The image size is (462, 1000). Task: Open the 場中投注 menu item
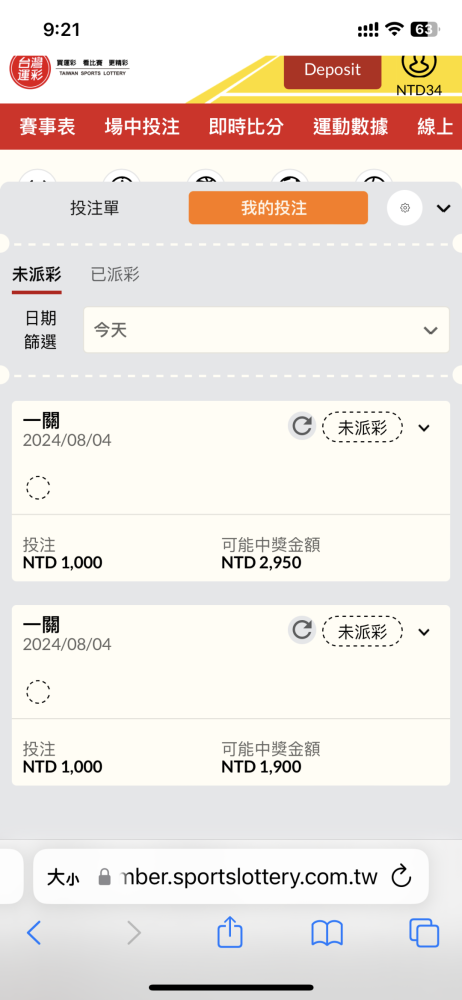click(x=142, y=126)
